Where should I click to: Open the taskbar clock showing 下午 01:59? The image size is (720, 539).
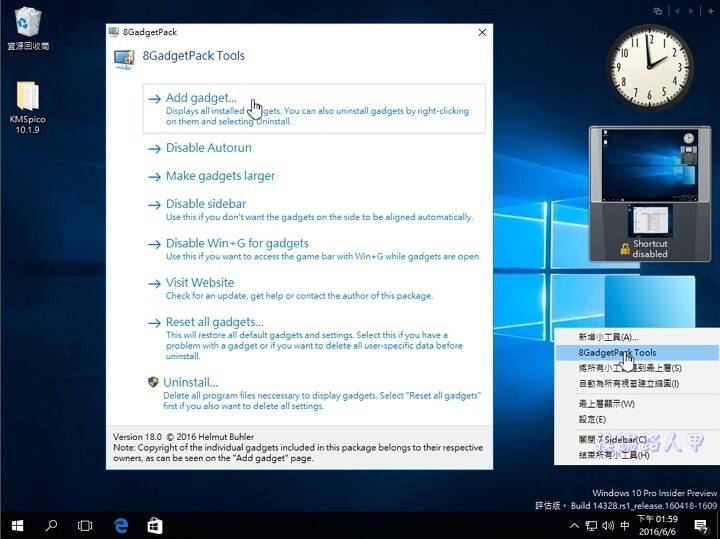coord(658,526)
